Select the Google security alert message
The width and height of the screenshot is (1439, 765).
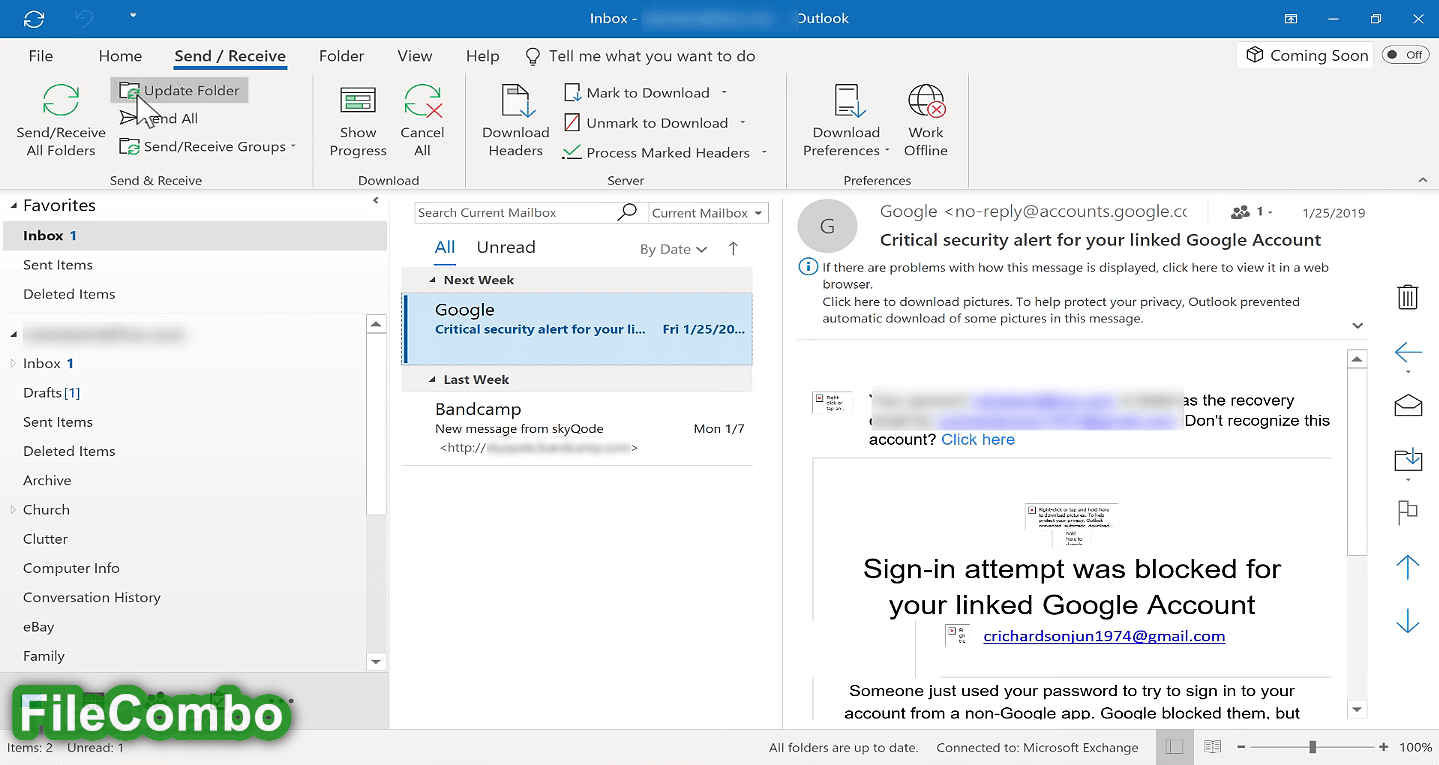point(577,329)
